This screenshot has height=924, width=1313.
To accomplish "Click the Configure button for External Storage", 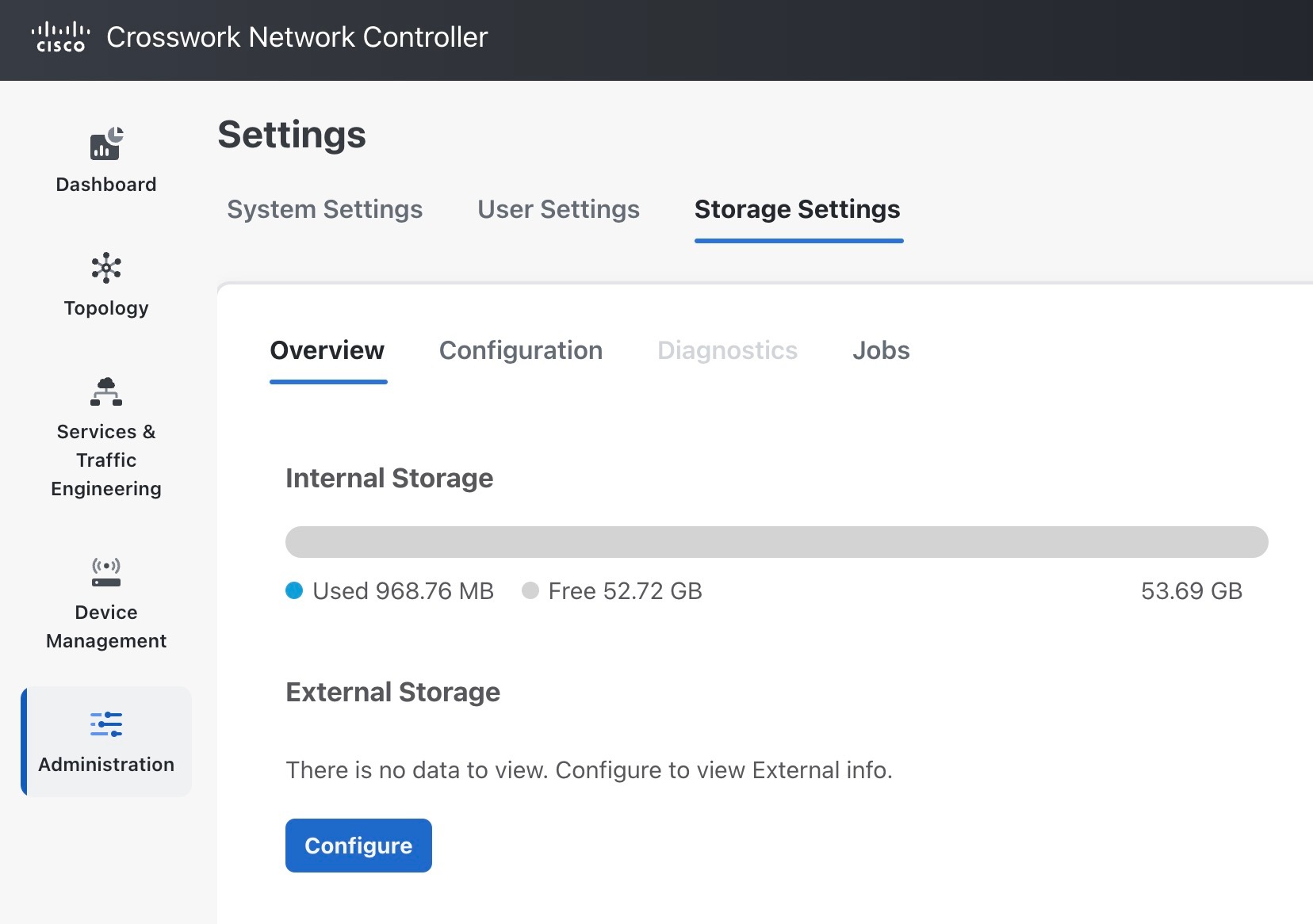I will pos(358,845).
